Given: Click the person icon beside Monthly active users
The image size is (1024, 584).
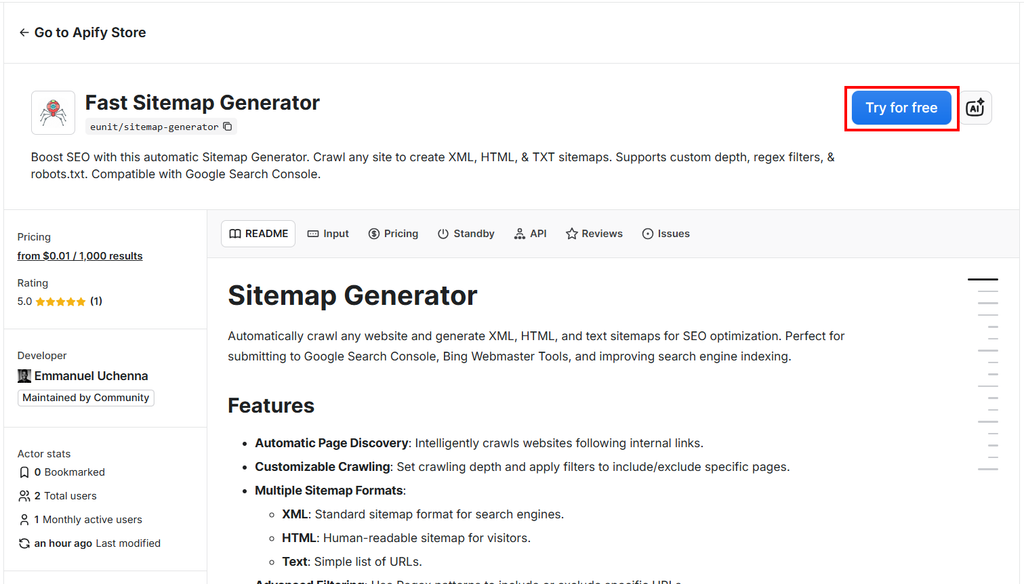Looking at the screenshot, I should (x=24, y=520).
